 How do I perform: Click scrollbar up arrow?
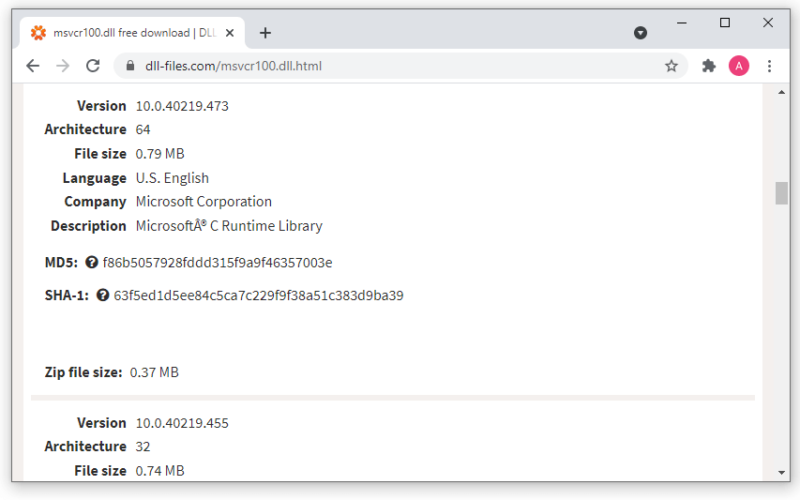point(782,92)
